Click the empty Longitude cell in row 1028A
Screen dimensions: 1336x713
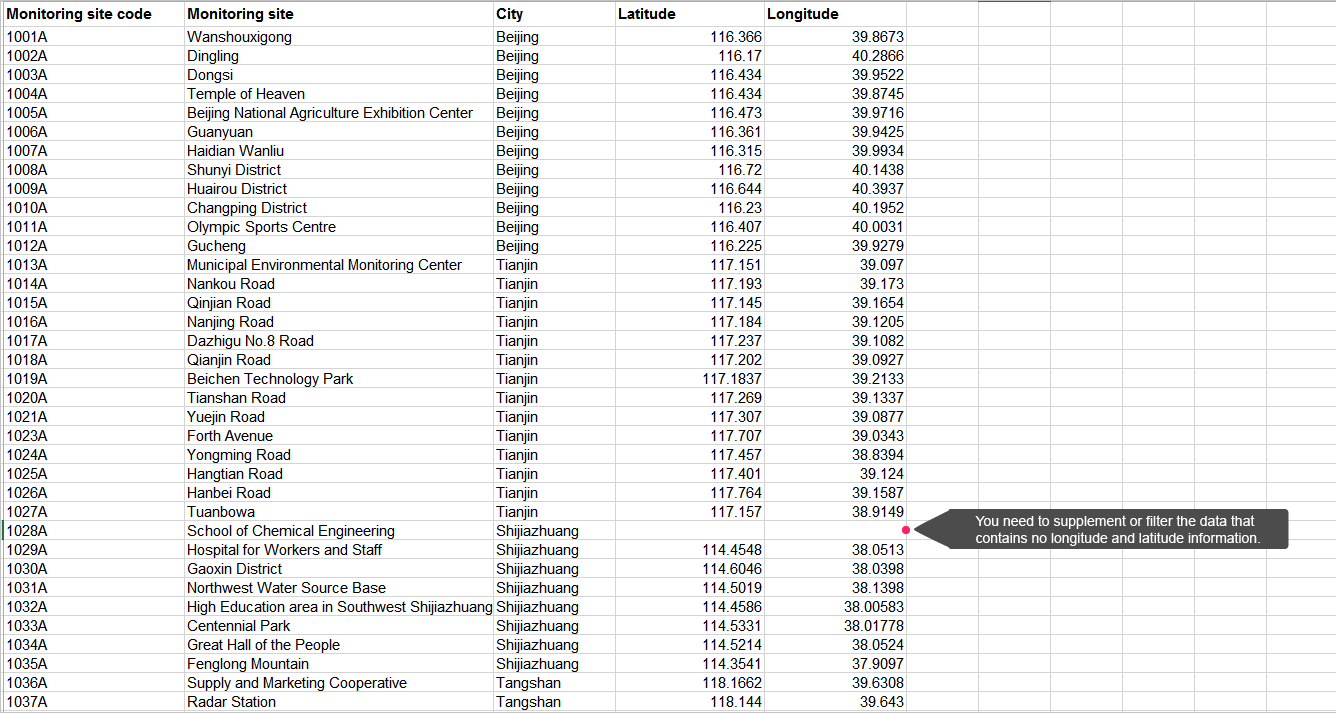coord(835,531)
